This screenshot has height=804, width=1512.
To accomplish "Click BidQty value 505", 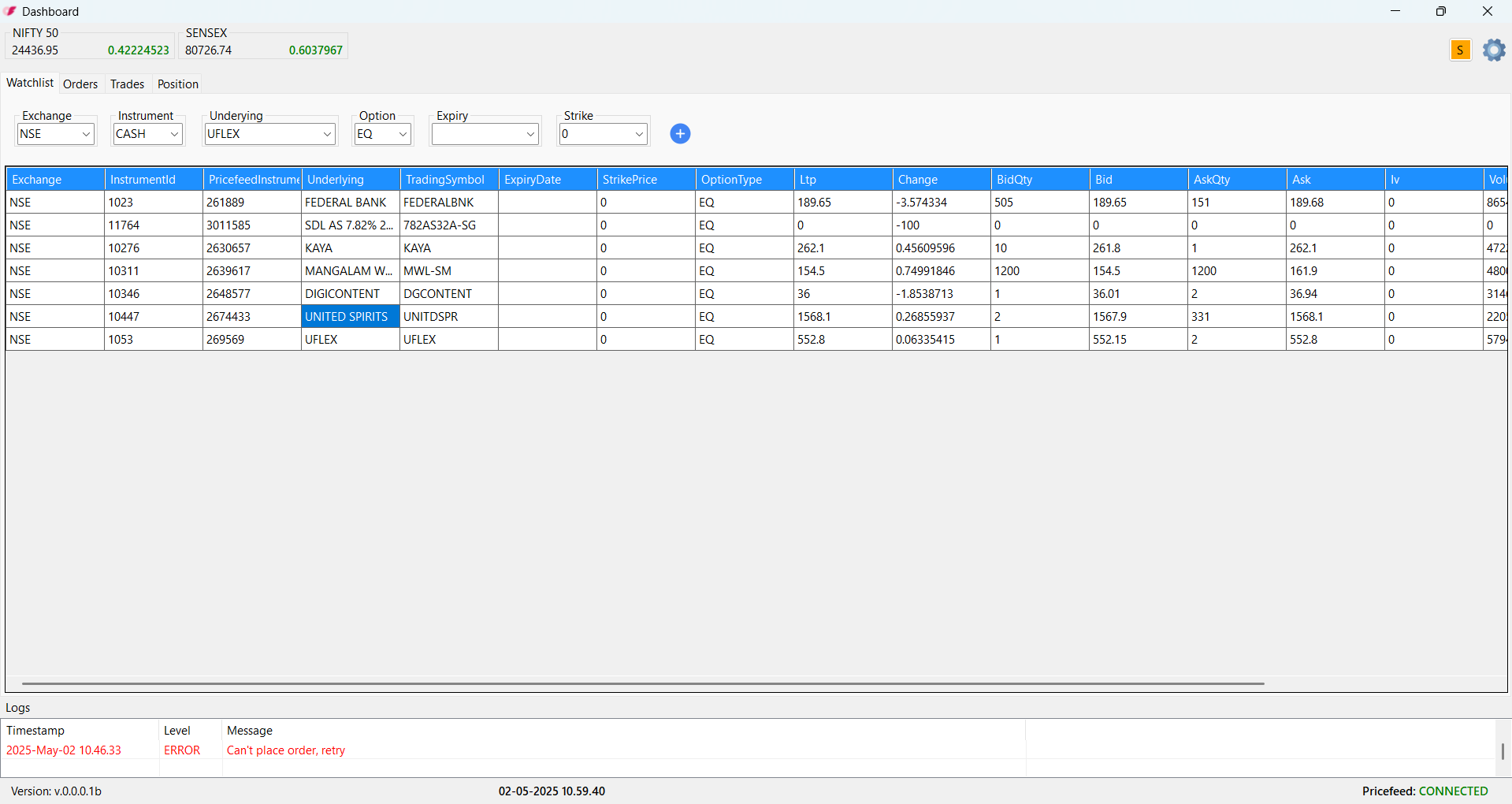I will pyautogui.click(x=1040, y=203).
